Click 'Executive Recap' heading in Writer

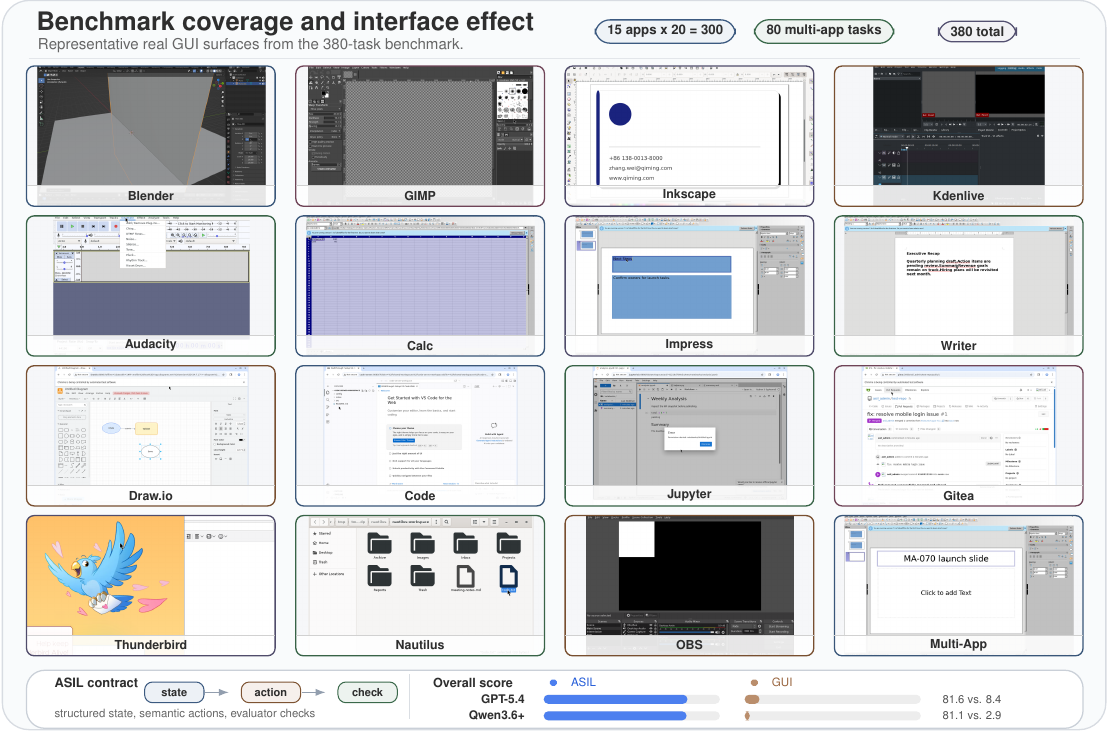point(924,254)
